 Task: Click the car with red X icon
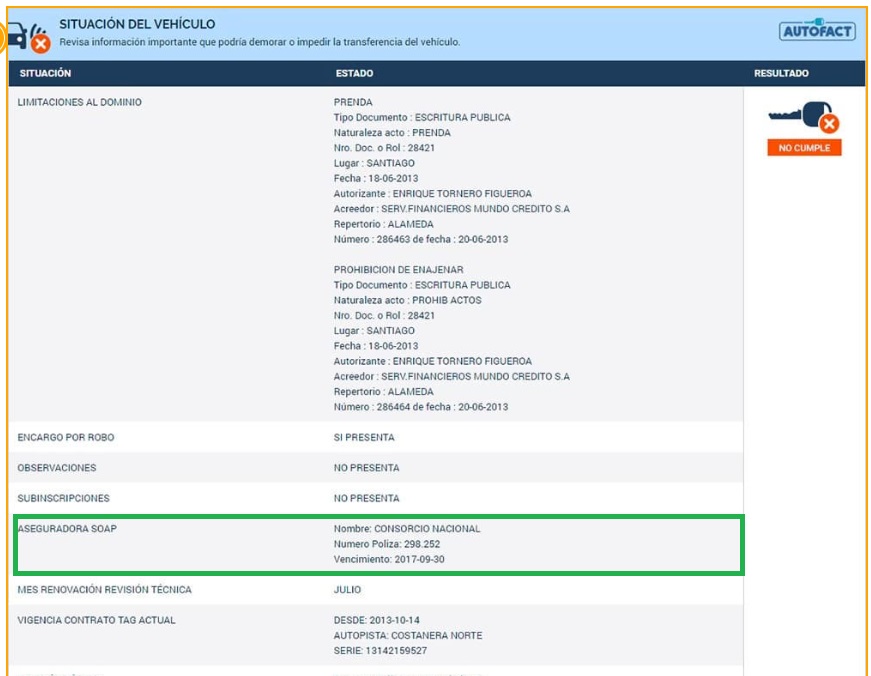[27, 38]
